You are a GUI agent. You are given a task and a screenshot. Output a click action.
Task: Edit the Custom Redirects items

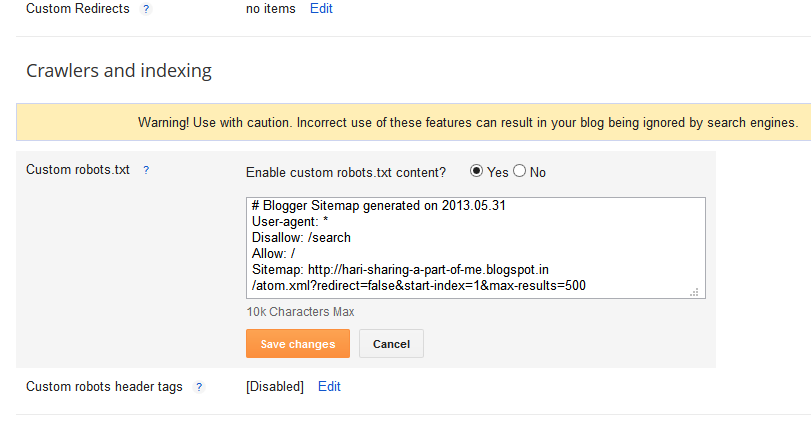pos(321,9)
